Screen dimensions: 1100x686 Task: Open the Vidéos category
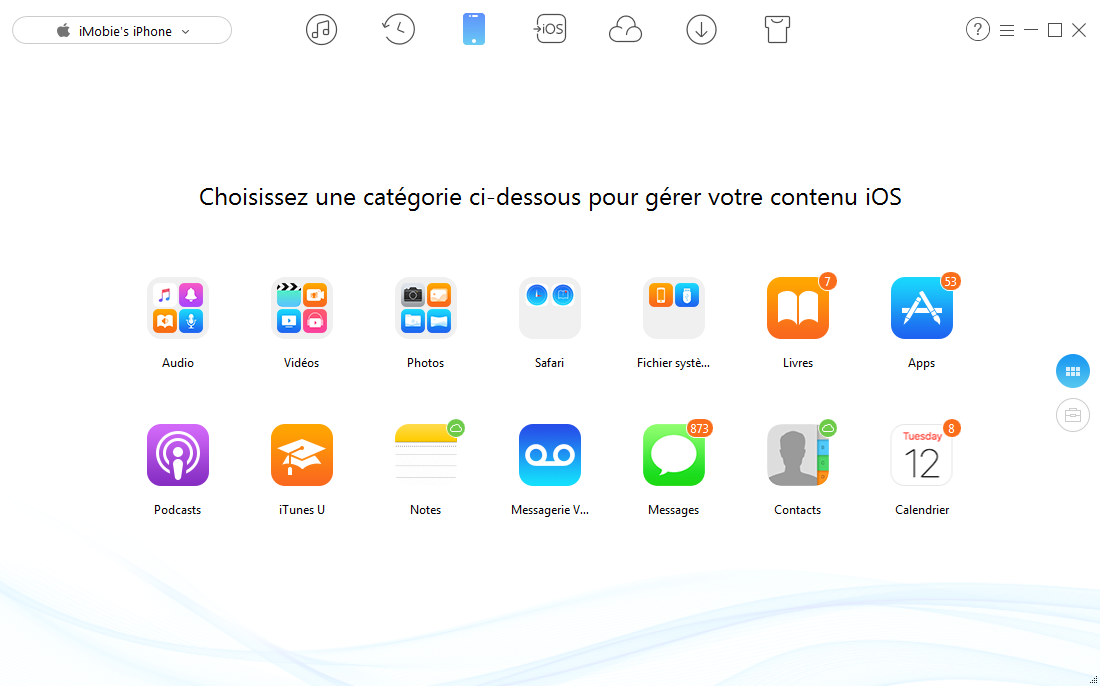pyautogui.click(x=302, y=308)
